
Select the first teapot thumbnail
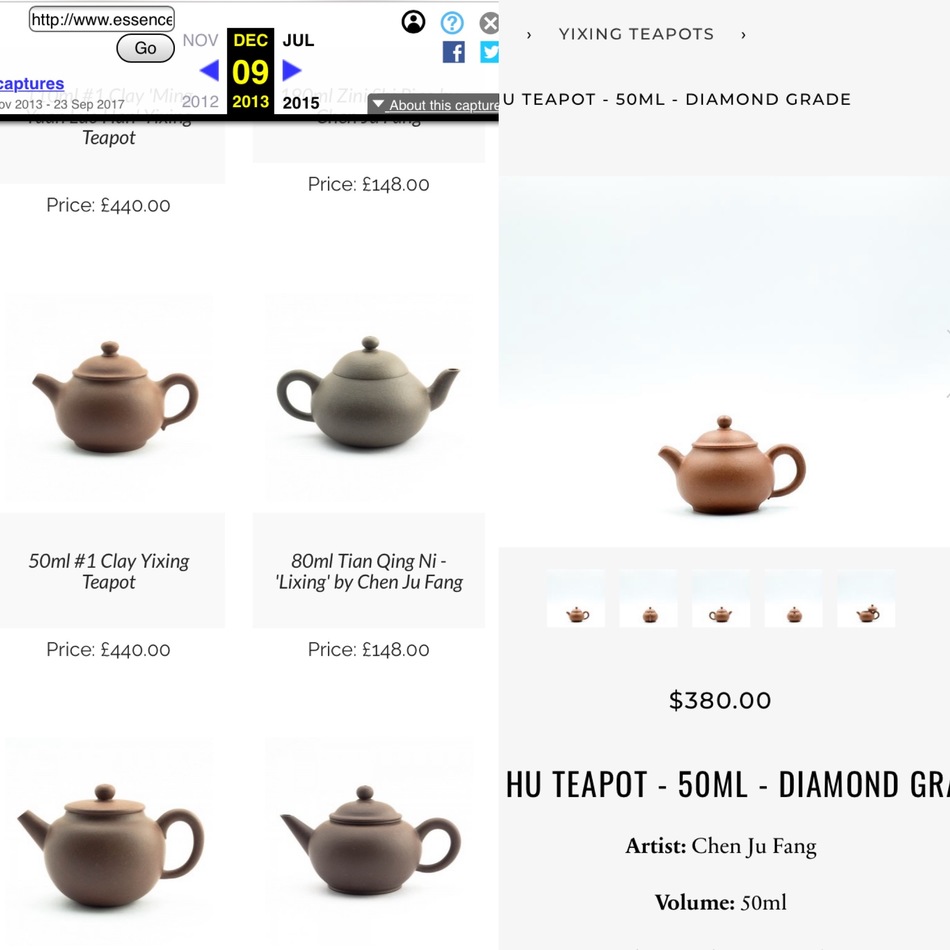[x=576, y=599]
